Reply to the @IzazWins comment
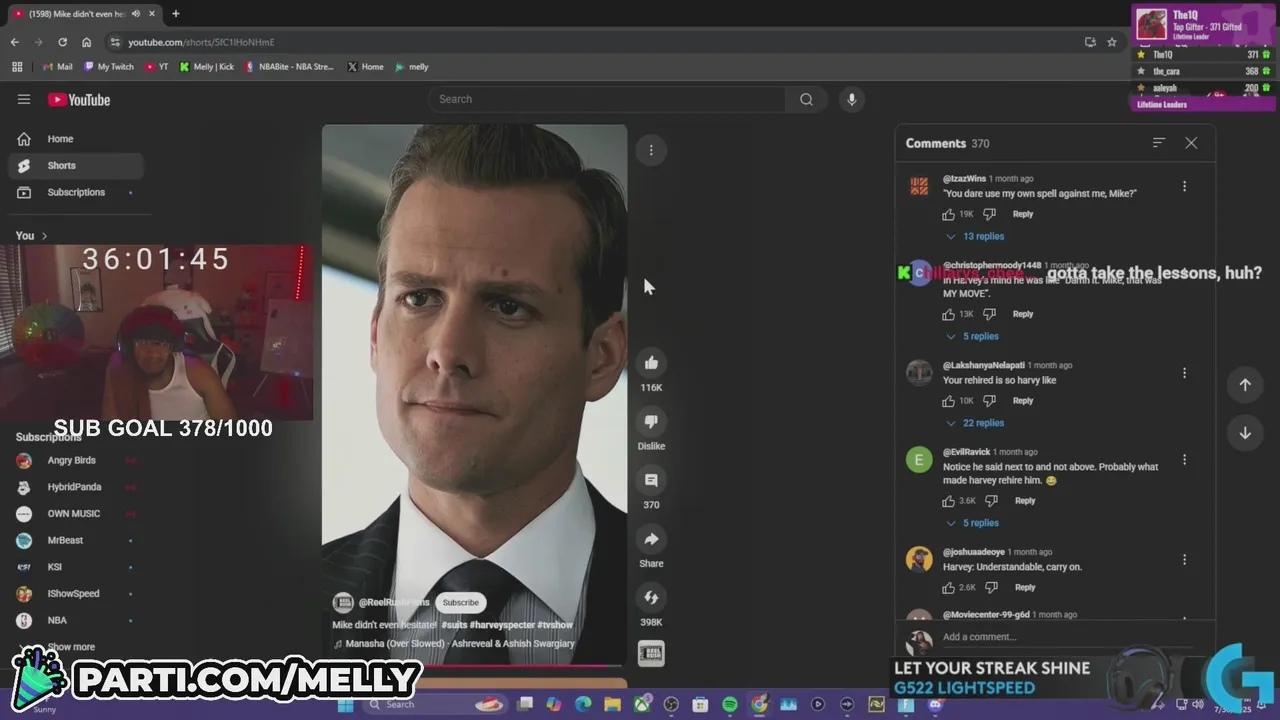Image resolution: width=1280 pixels, height=720 pixels. [x=1023, y=214]
